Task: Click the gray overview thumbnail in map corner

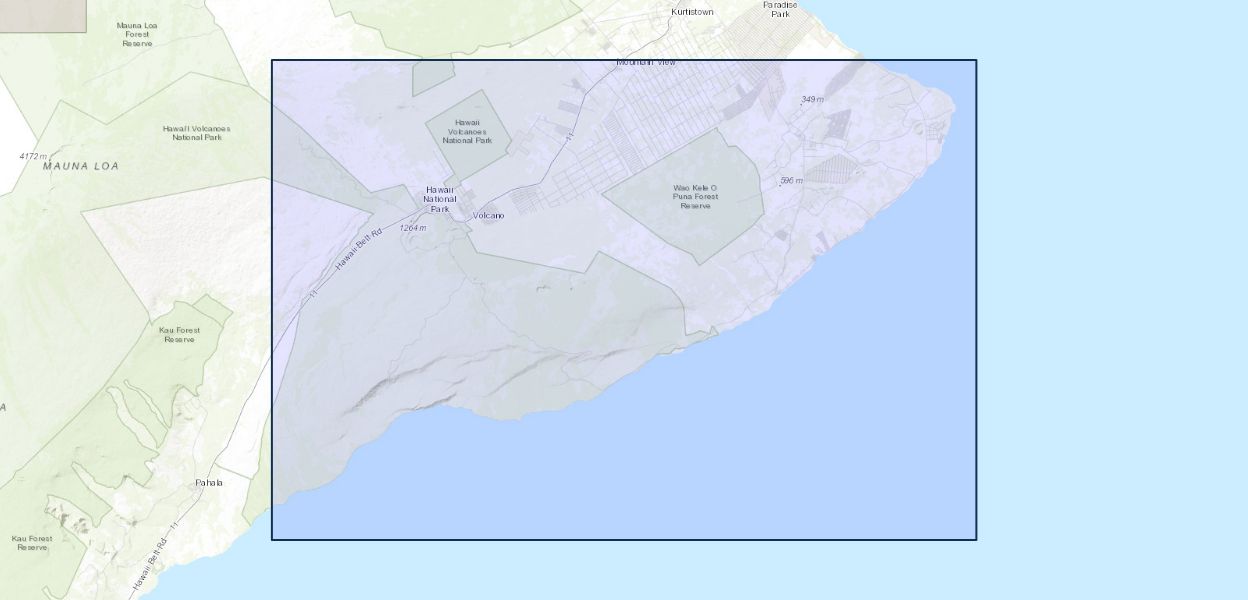Action: 43,15
